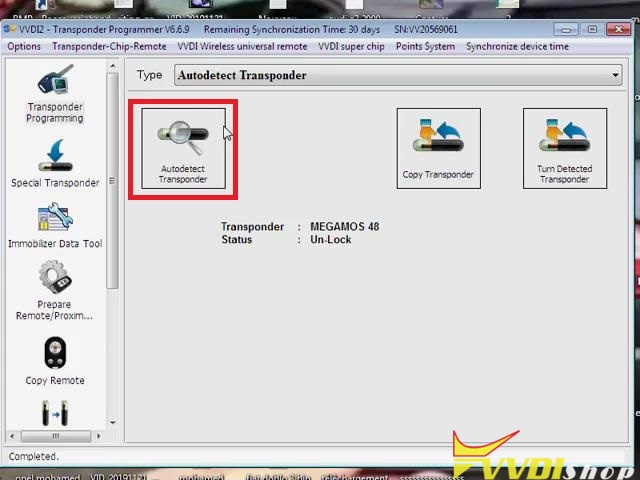640x480 pixels.
Task: Open the VVDI super chip menu
Action: [x=351, y=47]
